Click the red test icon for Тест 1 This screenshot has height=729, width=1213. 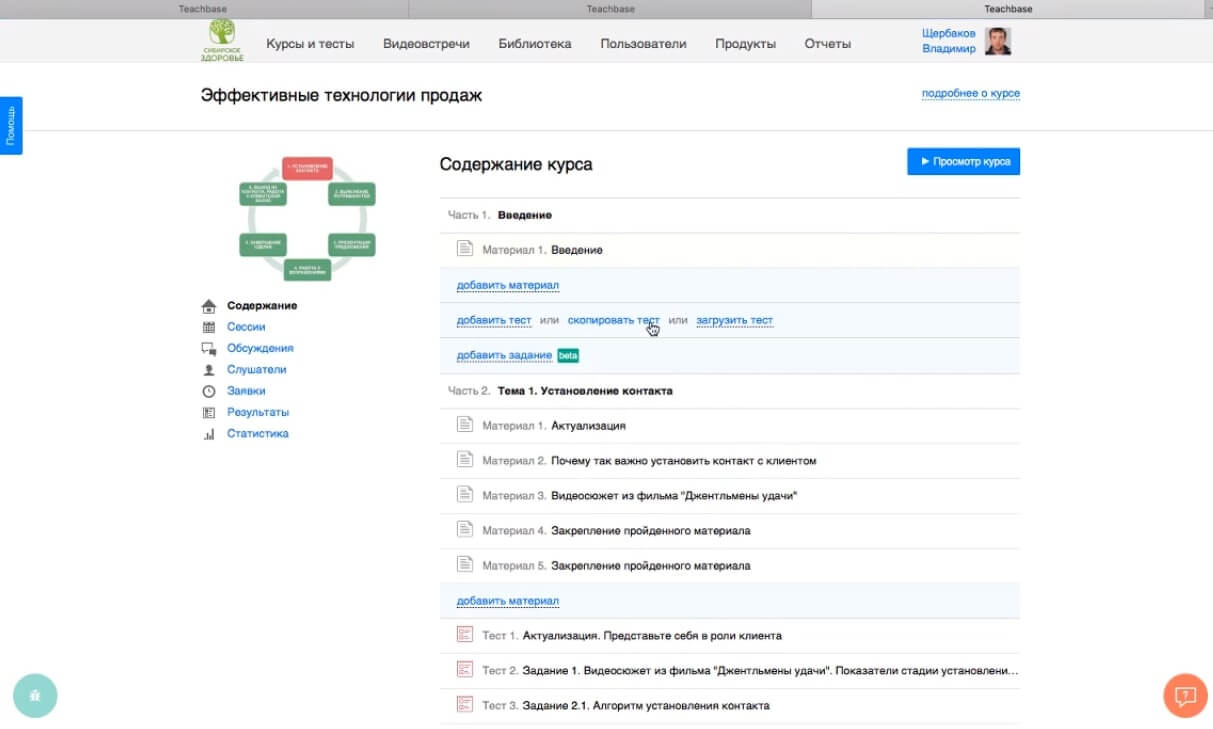(464, 635)
